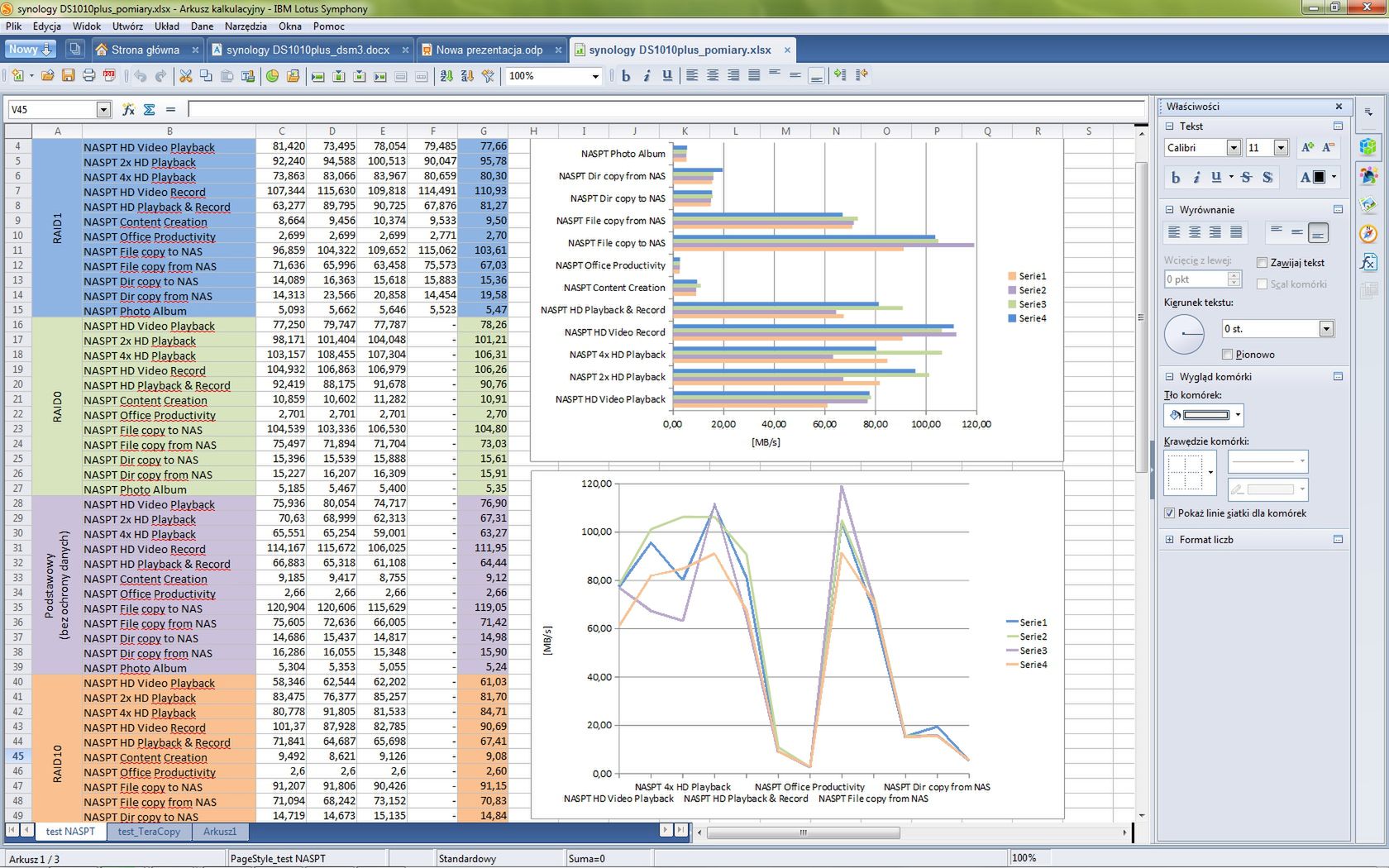This screenshot has height=868, width=1389.
Task: Open cell background color picker
Action: pos(1204,415)
